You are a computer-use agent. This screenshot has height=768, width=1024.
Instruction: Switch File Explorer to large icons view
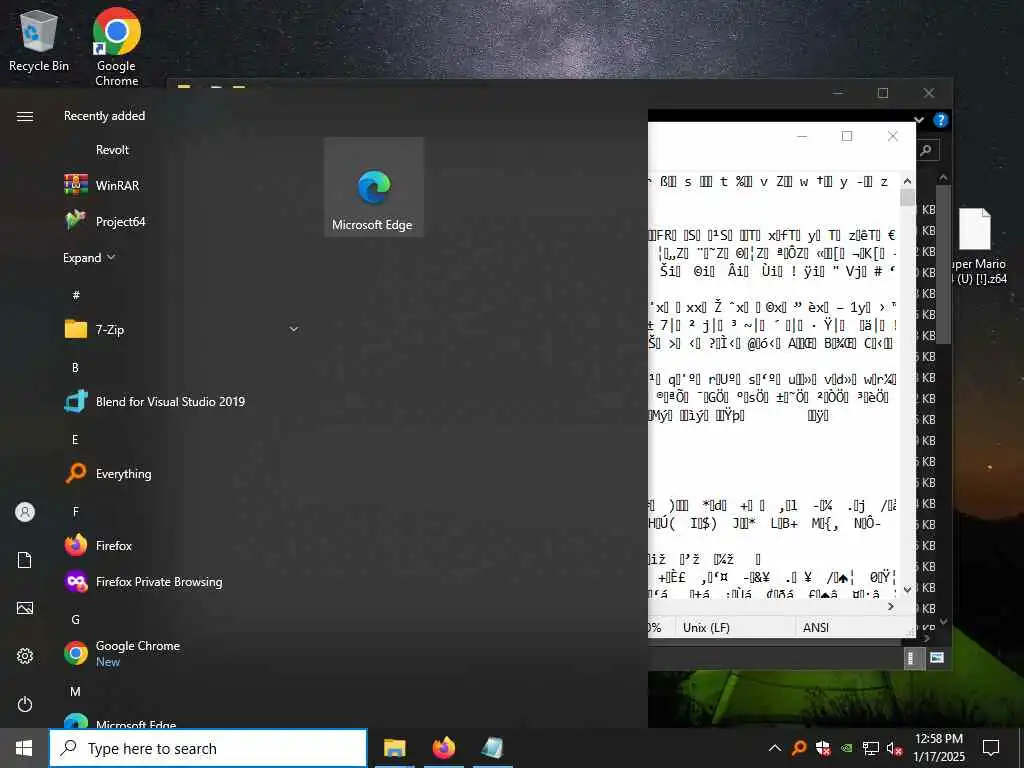click(x=936, y=658)
